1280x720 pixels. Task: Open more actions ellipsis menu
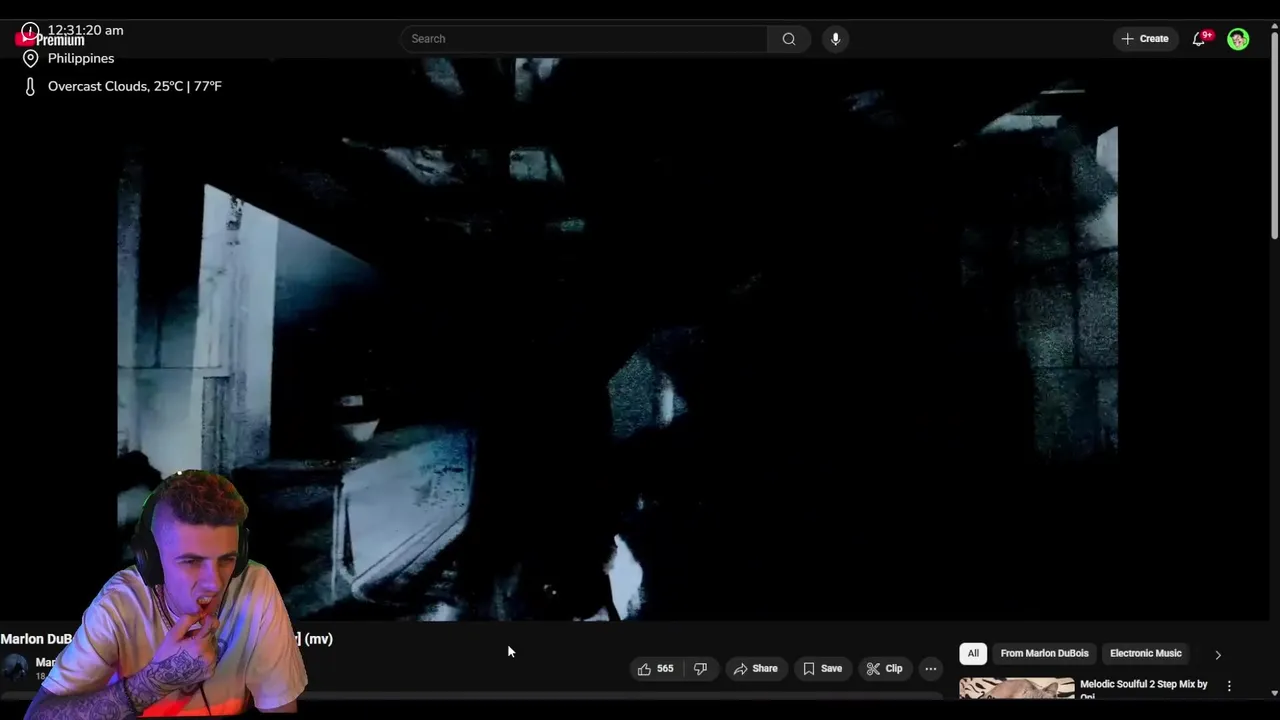pos(931,669)
